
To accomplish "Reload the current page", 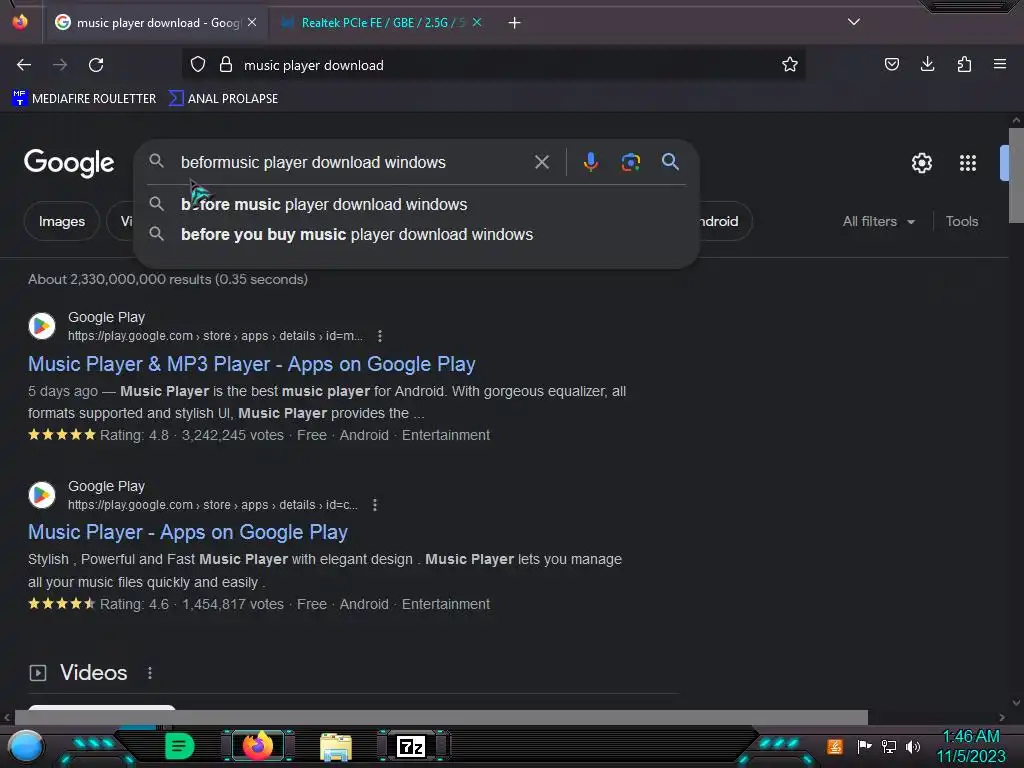I will pyautogui.click(x=96, y=65).
